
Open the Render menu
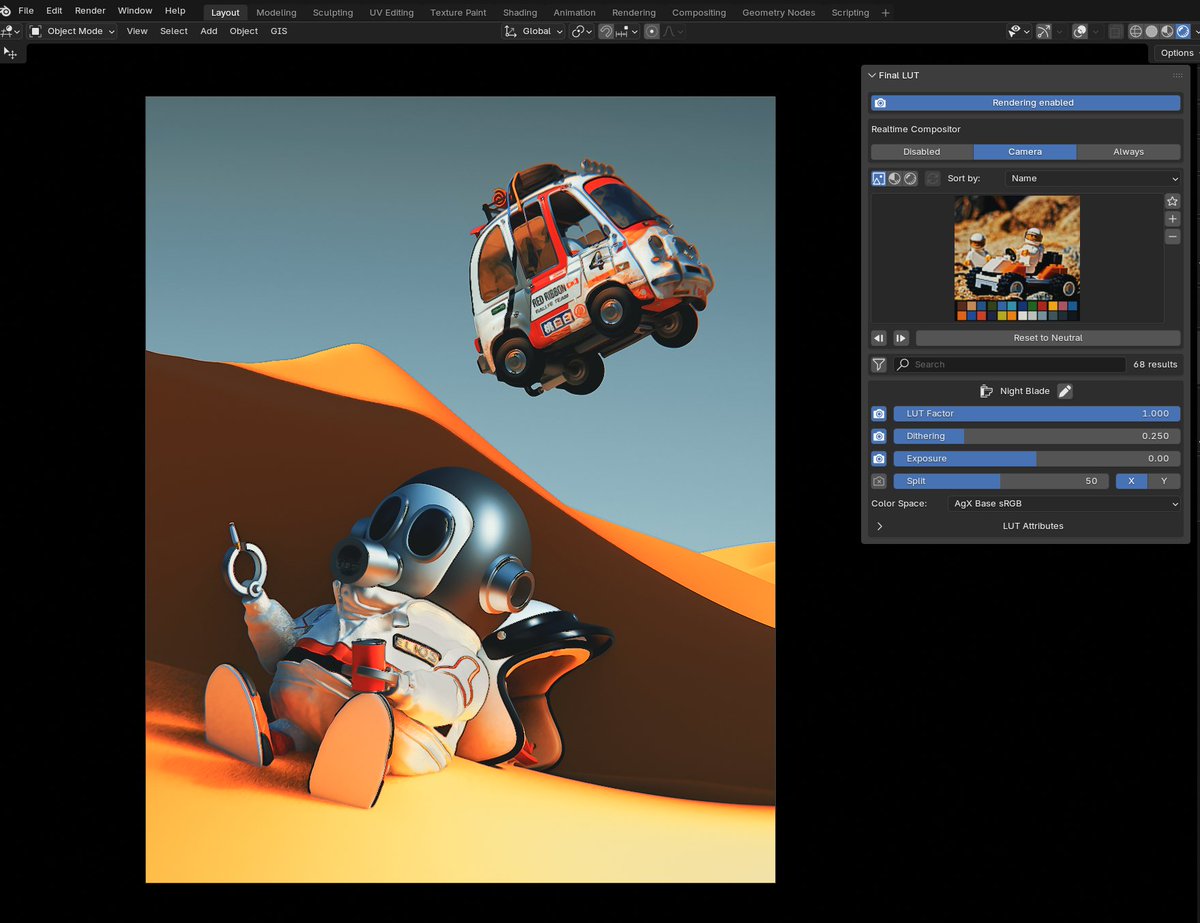[90, 11]
